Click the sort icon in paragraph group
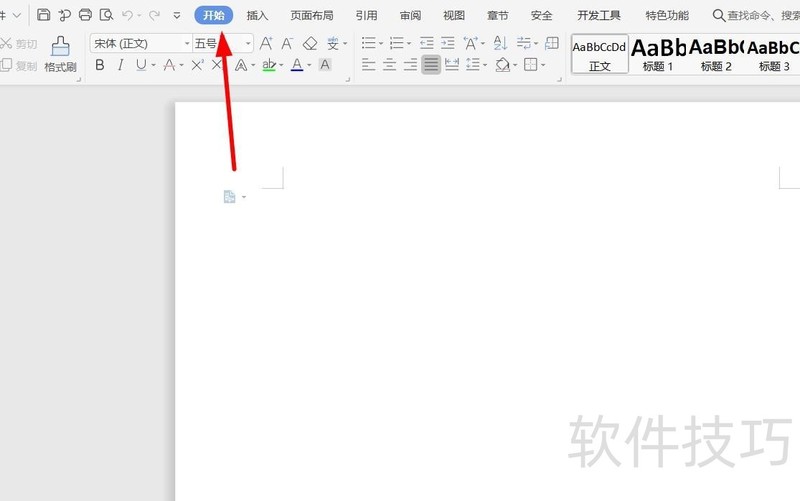The width and height of the screenshot is (800, 501). [501, 44]
